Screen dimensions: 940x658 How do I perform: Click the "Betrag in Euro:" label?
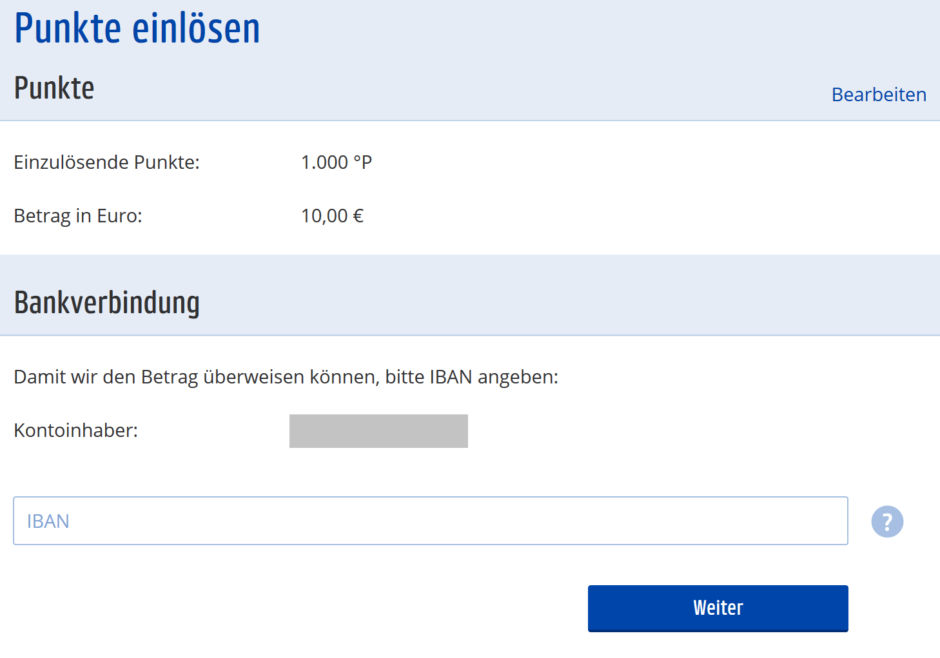(78, 215)
